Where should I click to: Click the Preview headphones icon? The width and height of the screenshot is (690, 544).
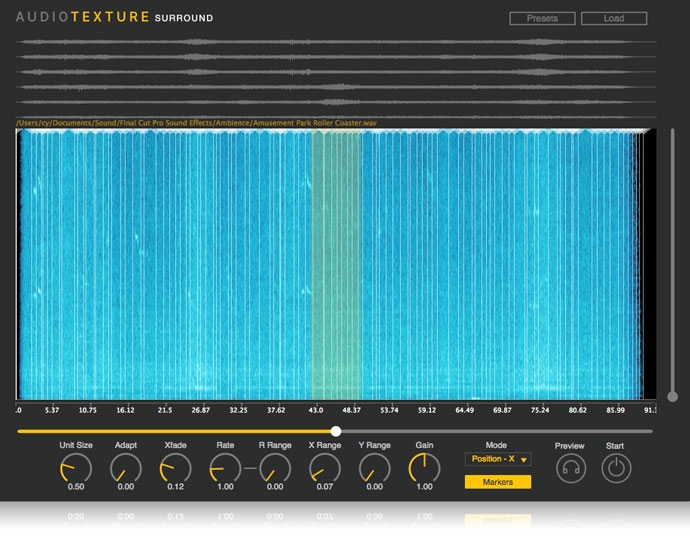[570, 467]
